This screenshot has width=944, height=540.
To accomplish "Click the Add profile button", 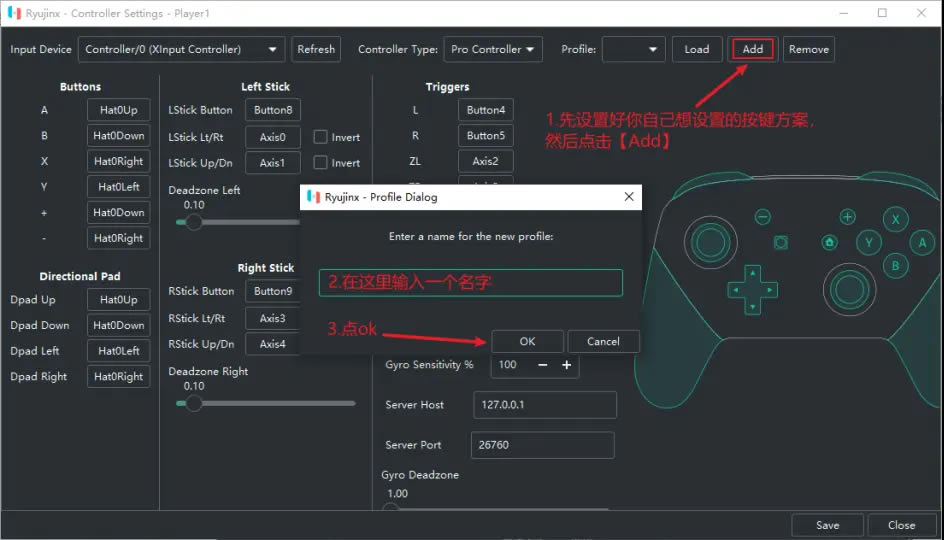I will coord(753,49).
